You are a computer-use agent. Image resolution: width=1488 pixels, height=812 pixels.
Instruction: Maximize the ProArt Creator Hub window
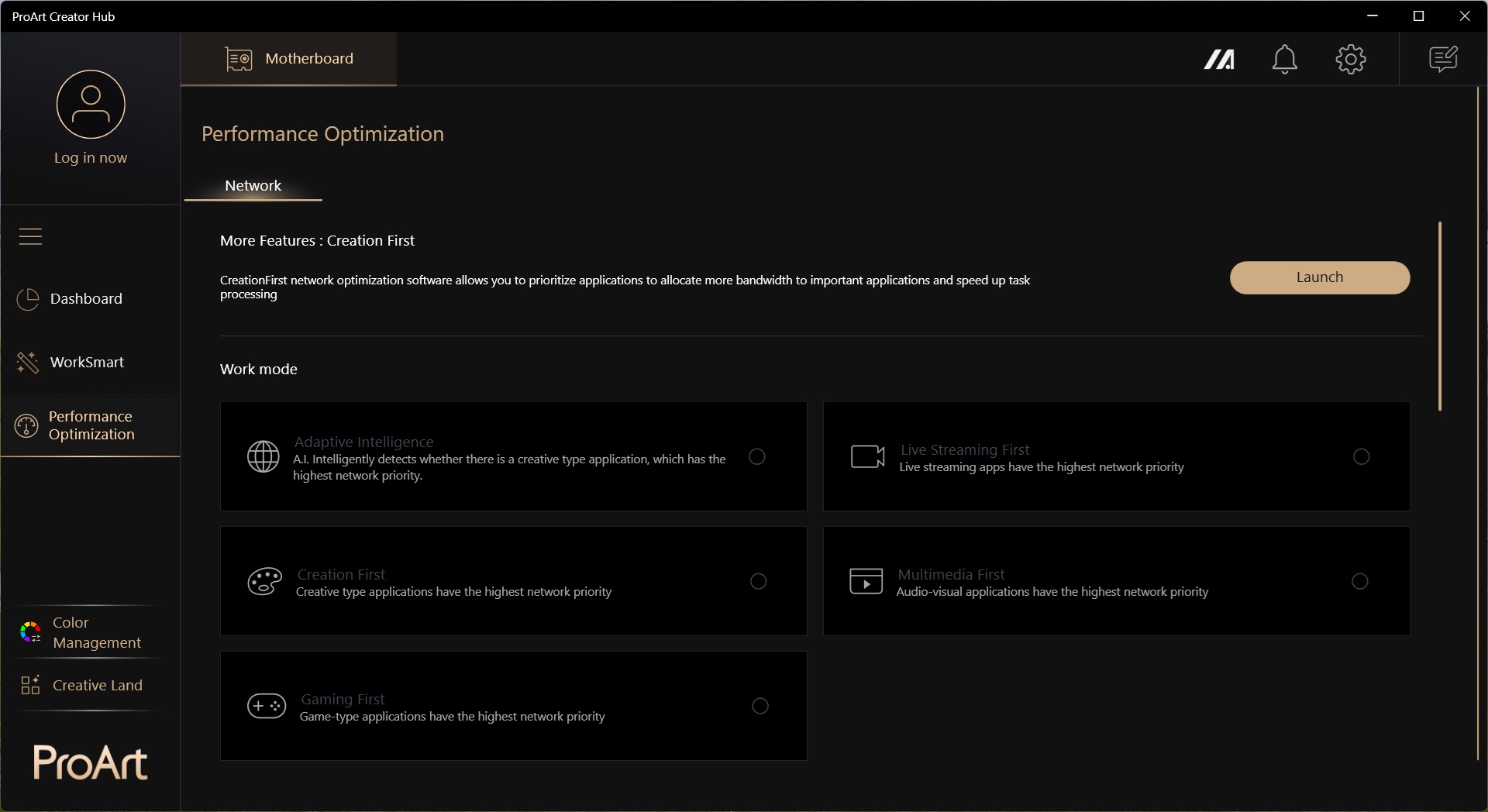coord(1418,16)
